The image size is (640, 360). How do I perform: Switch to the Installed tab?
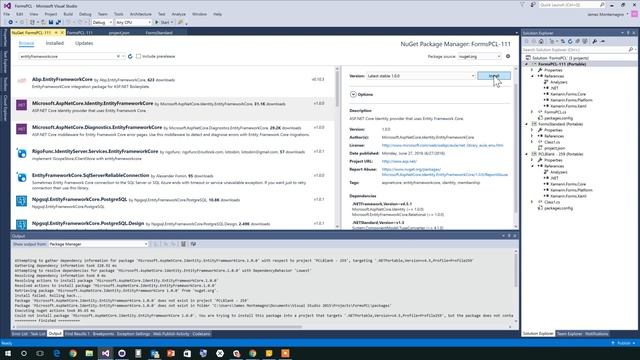point(55,43)
